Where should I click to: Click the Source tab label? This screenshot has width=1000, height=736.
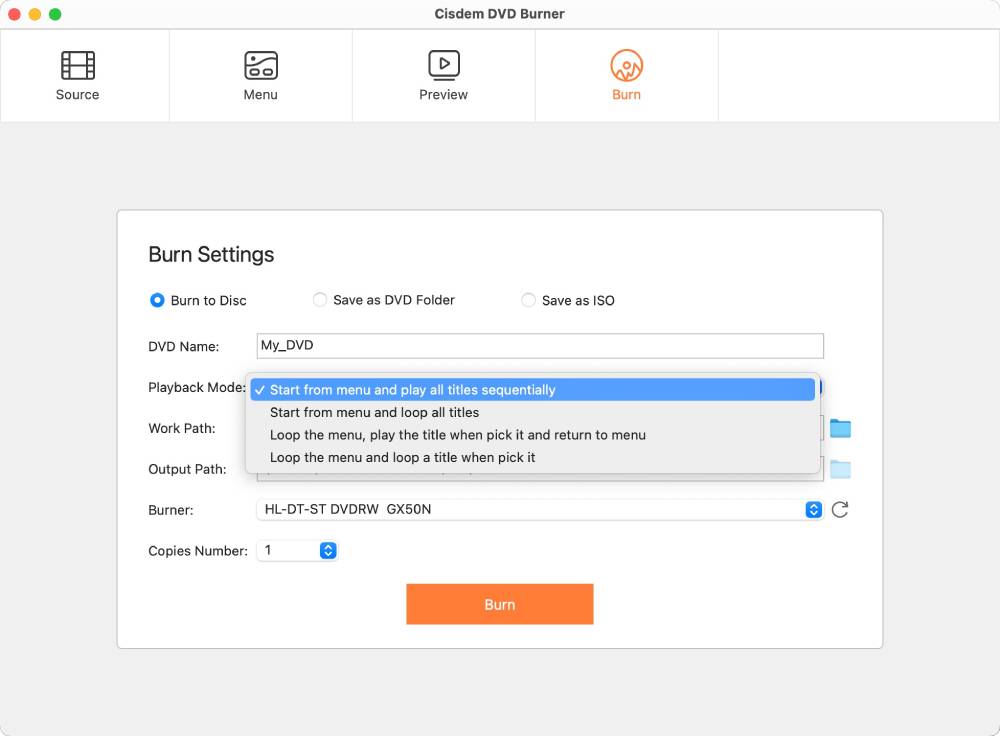[78, 94]
